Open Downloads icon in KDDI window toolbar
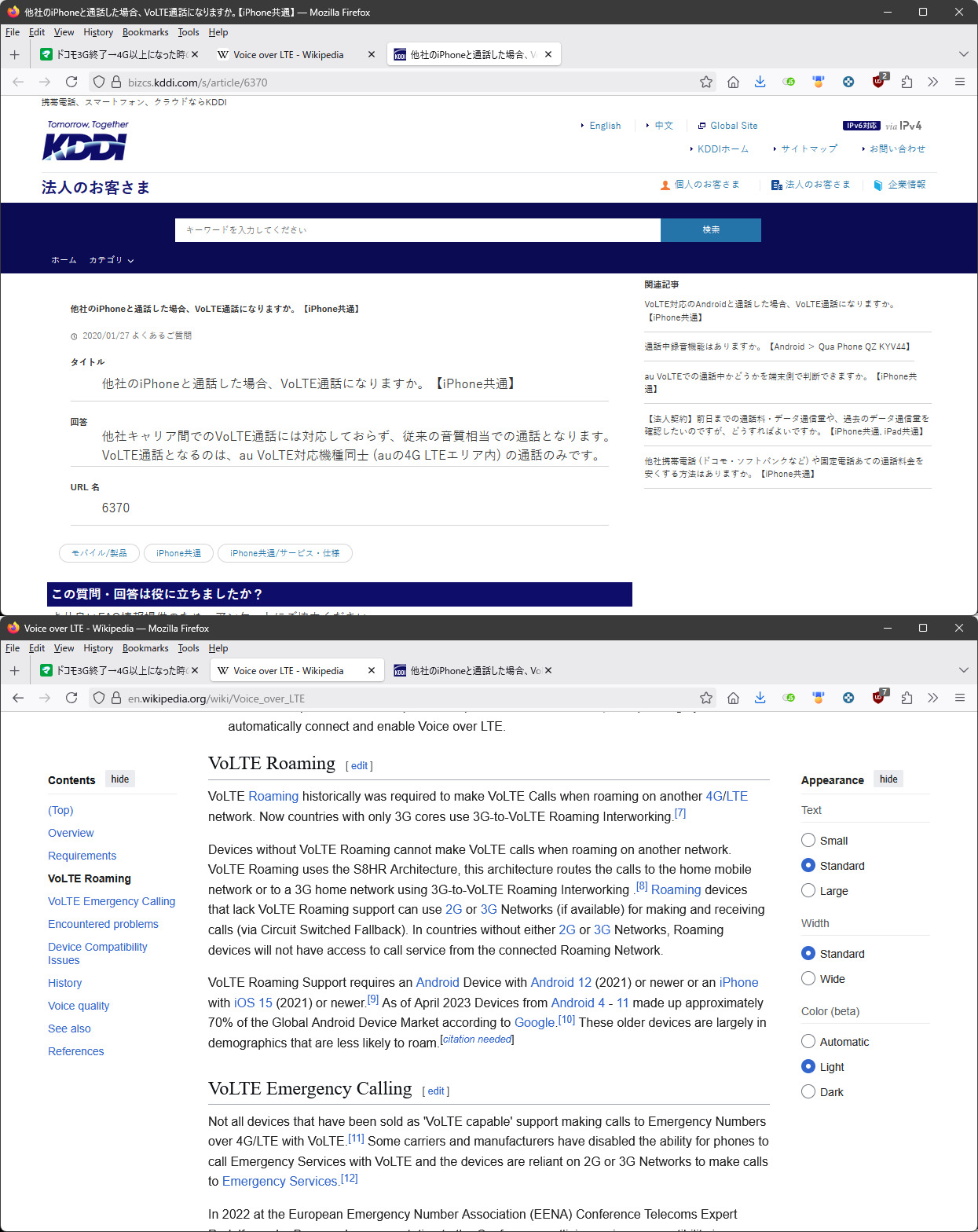The width and height of the screenshot is (978, 1232). click(760, 82)
